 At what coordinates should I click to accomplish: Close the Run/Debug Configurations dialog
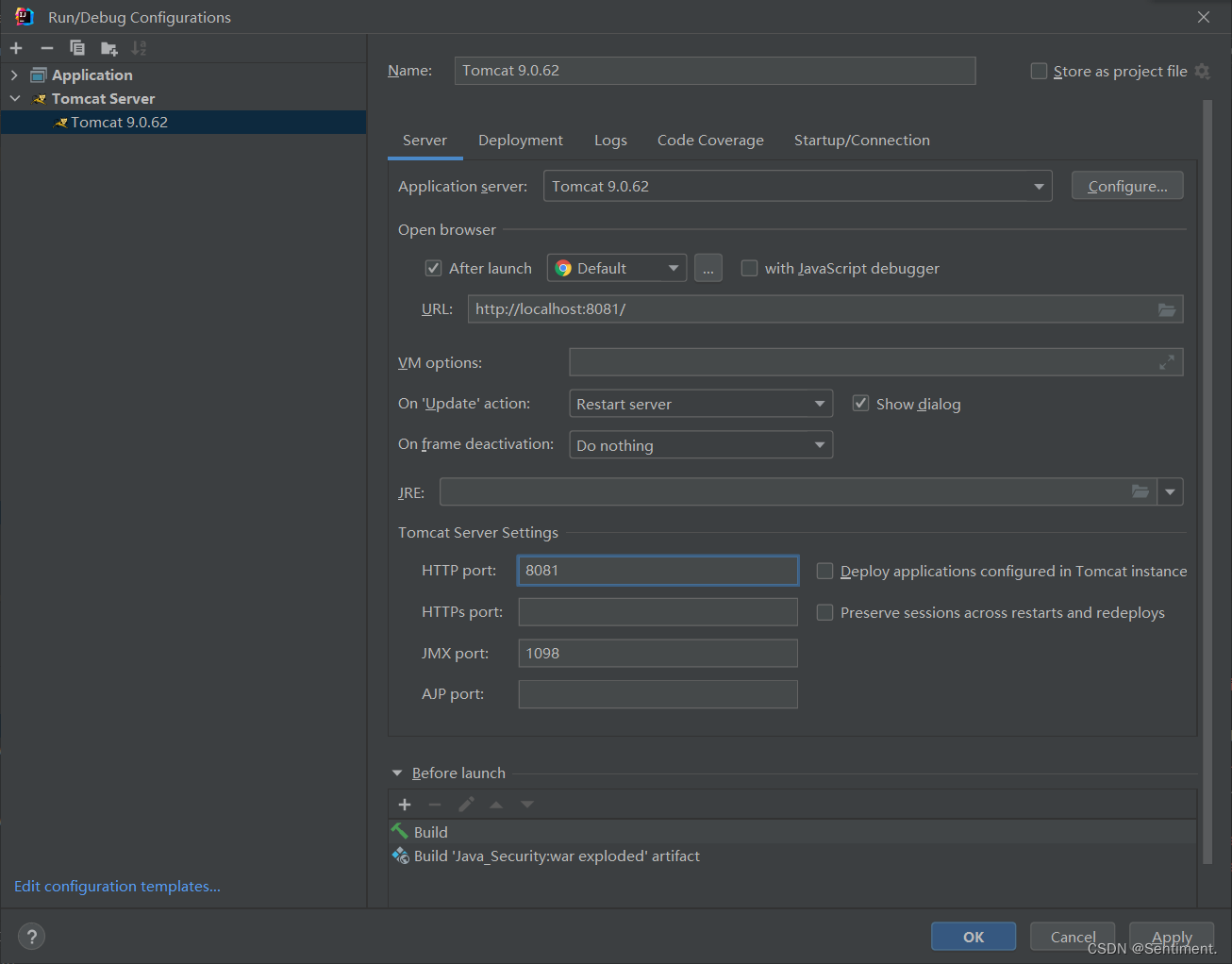click(1204, 17)
